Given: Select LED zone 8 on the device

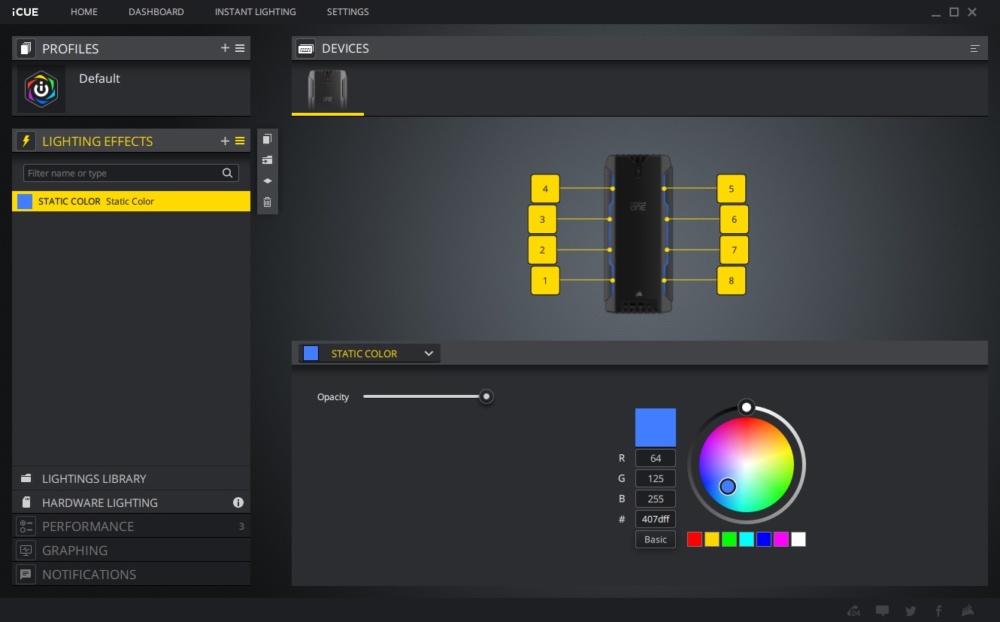Looking at the screenshot, I should 731,281.
